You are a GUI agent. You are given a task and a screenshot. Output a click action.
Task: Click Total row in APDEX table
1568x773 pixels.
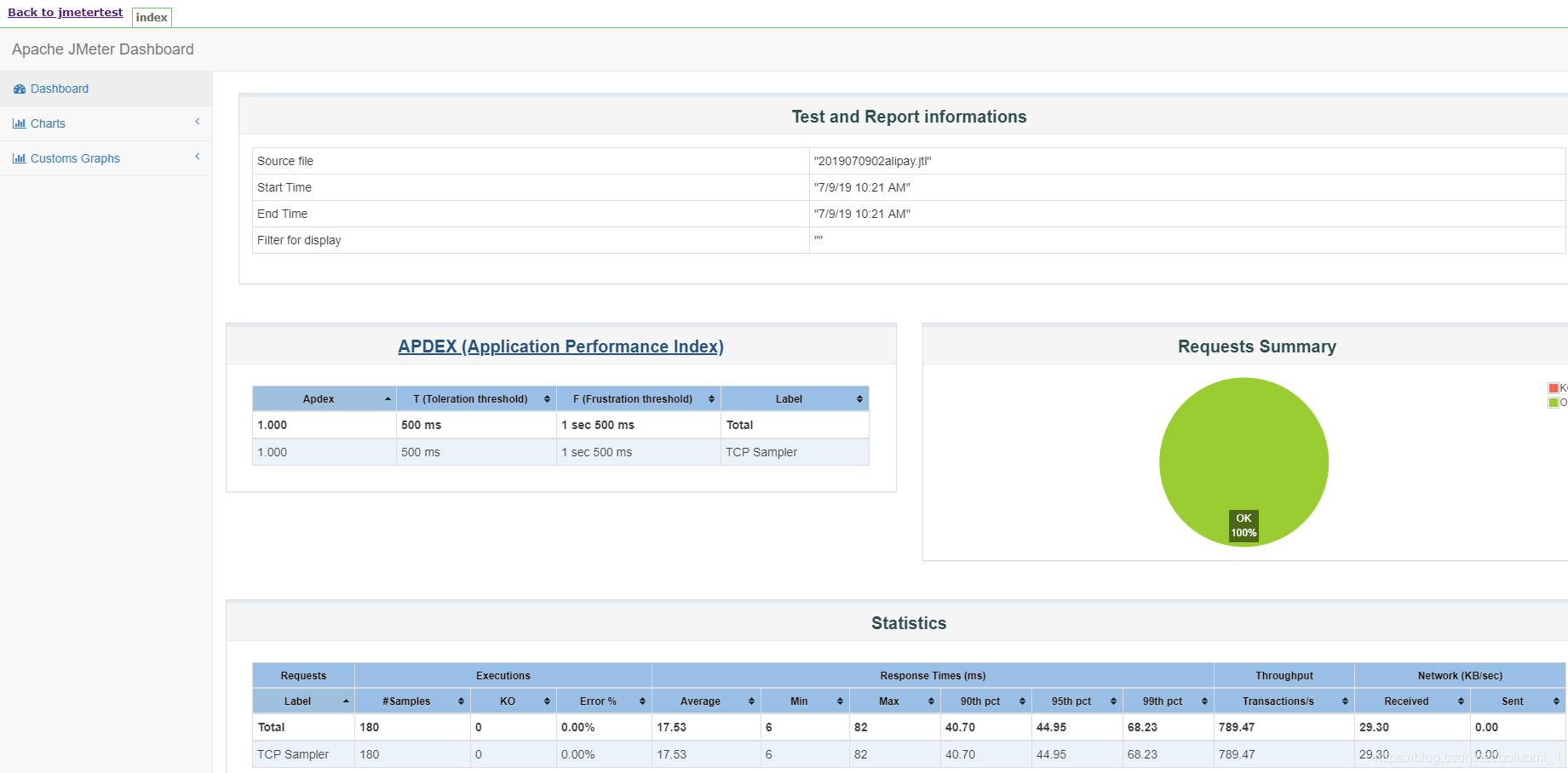560,425
